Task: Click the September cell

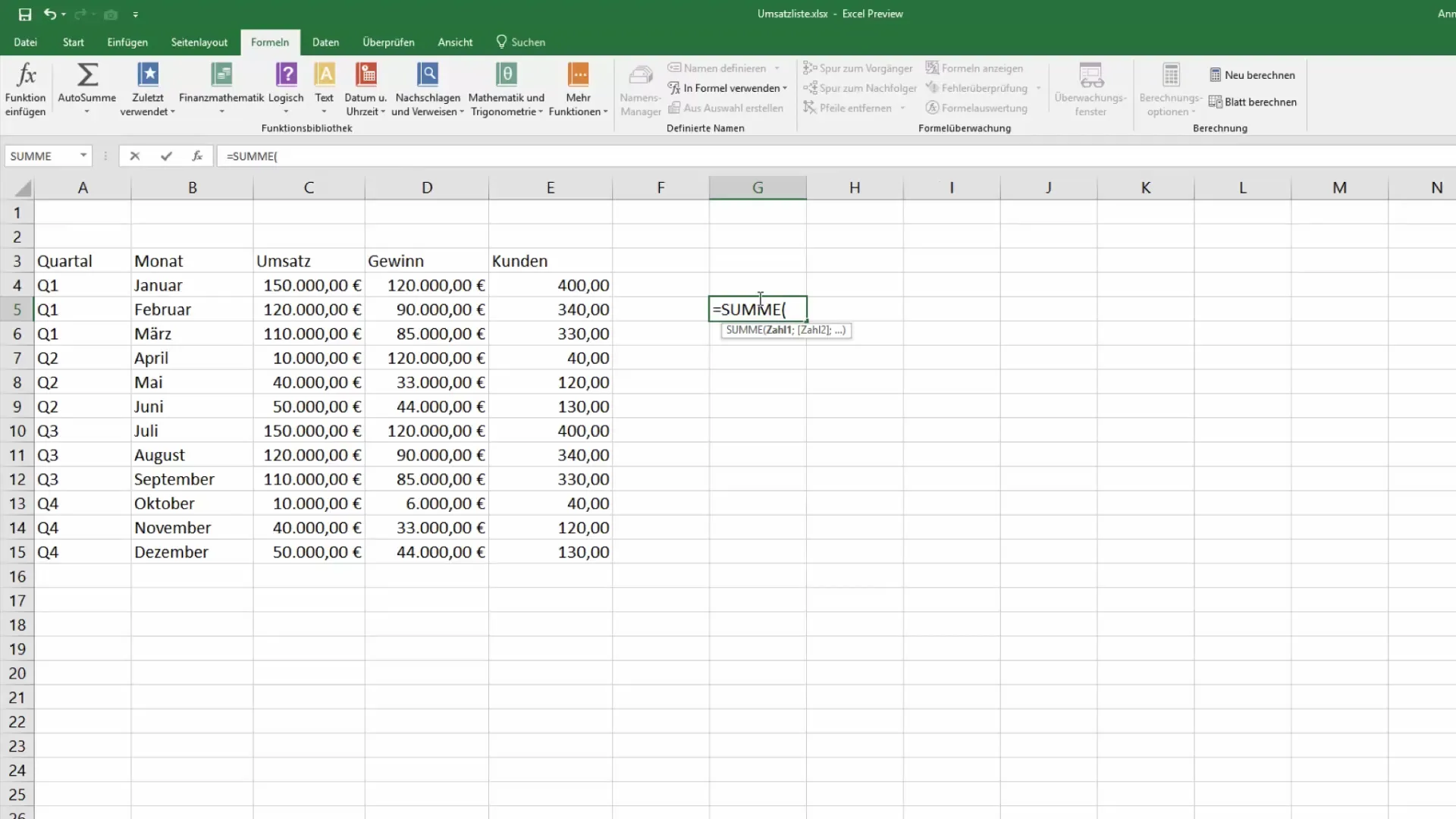Action: pyautogui.click(x=192, y=479)
